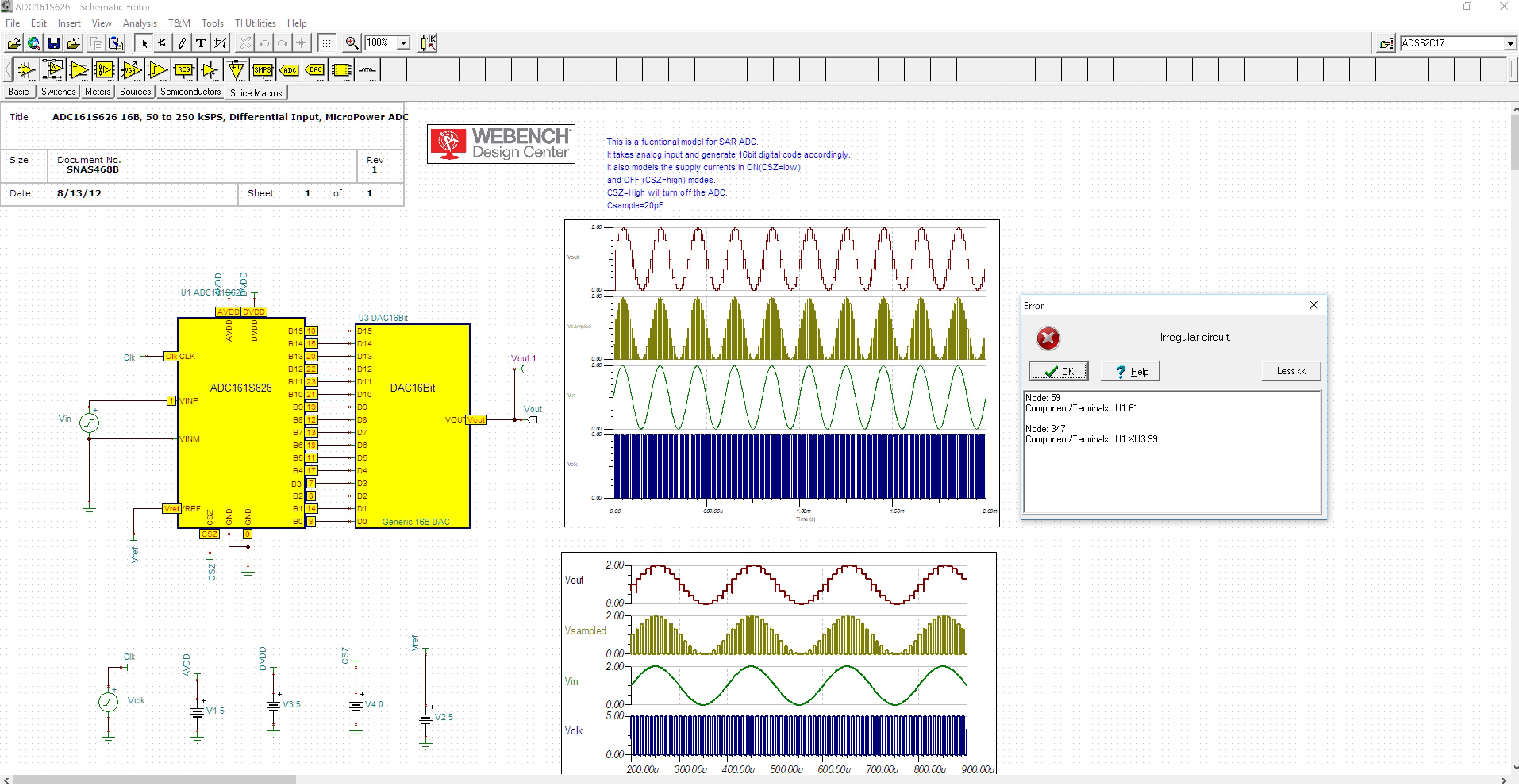
Task: Click the inductor/coil macro icon
Action: click(x=368, y=70)
